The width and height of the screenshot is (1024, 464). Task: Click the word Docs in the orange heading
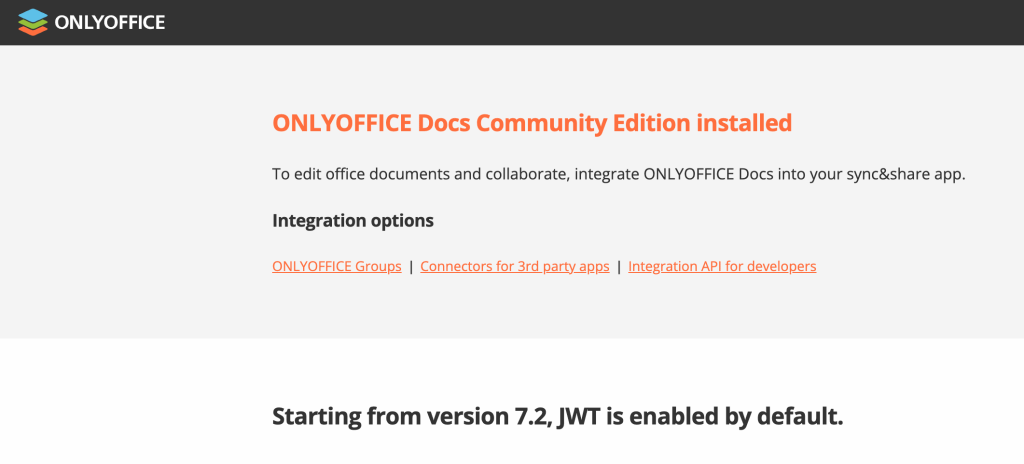[x=441, y=123]
